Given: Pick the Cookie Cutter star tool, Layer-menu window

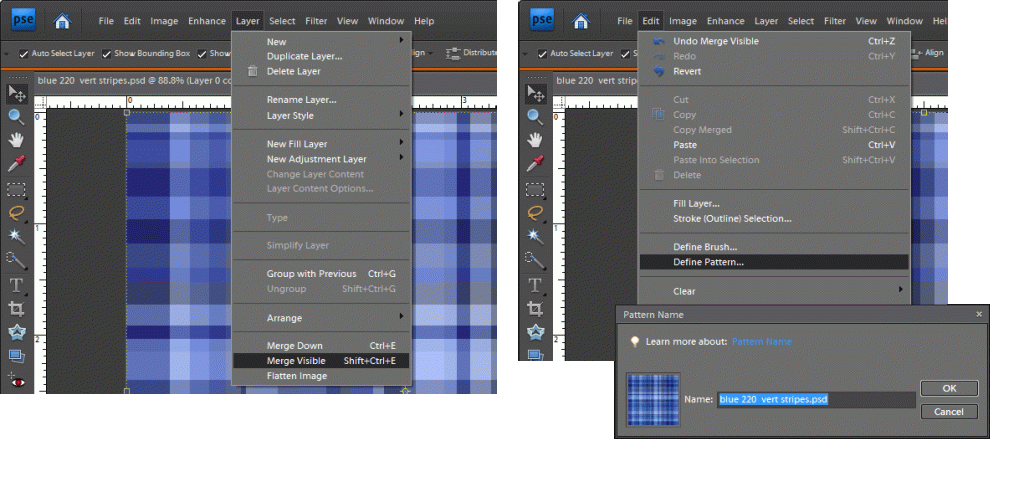Looking at the screenshot, I should click(x=16, y=332).
